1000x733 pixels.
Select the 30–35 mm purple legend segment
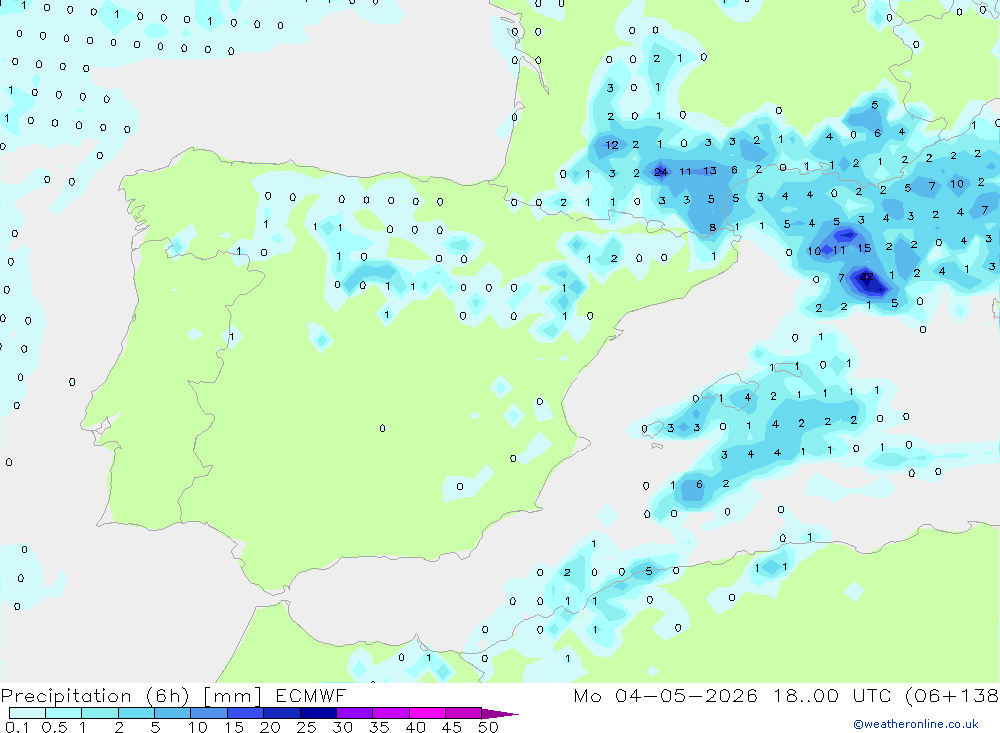355,713
